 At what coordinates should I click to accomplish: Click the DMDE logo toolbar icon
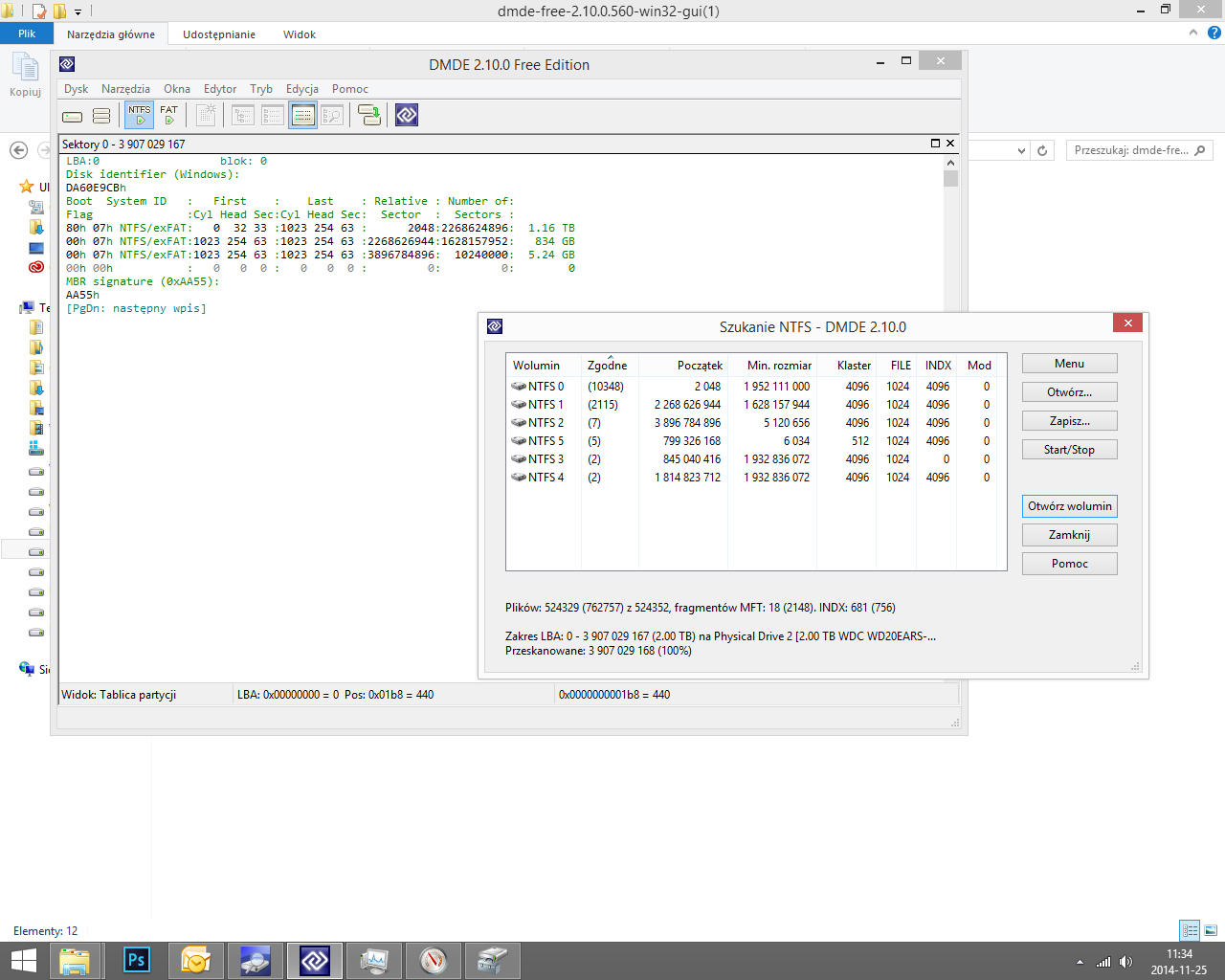407,116
